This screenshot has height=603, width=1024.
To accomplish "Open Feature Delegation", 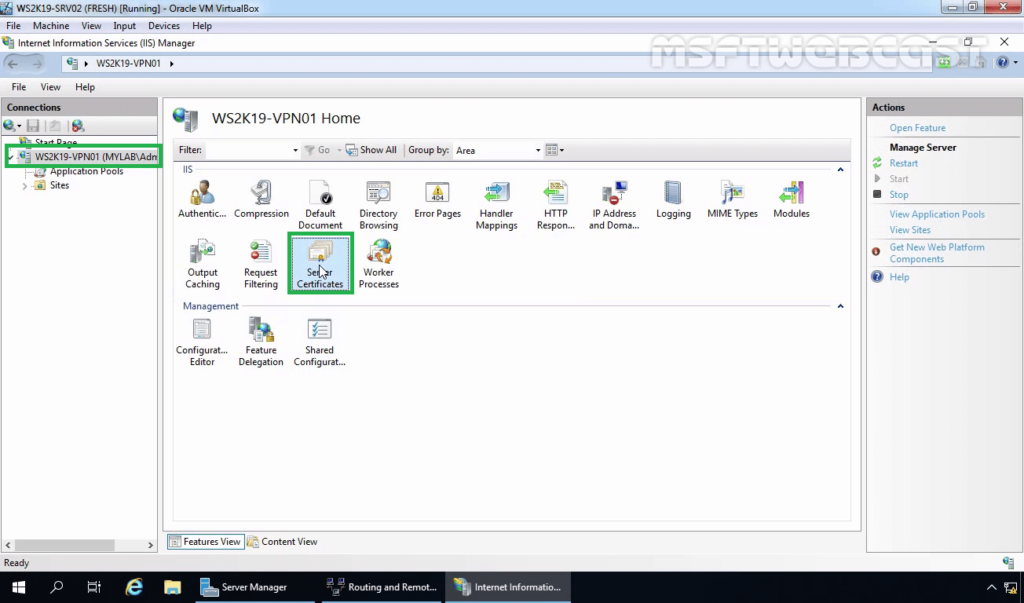I will point(261,342).
